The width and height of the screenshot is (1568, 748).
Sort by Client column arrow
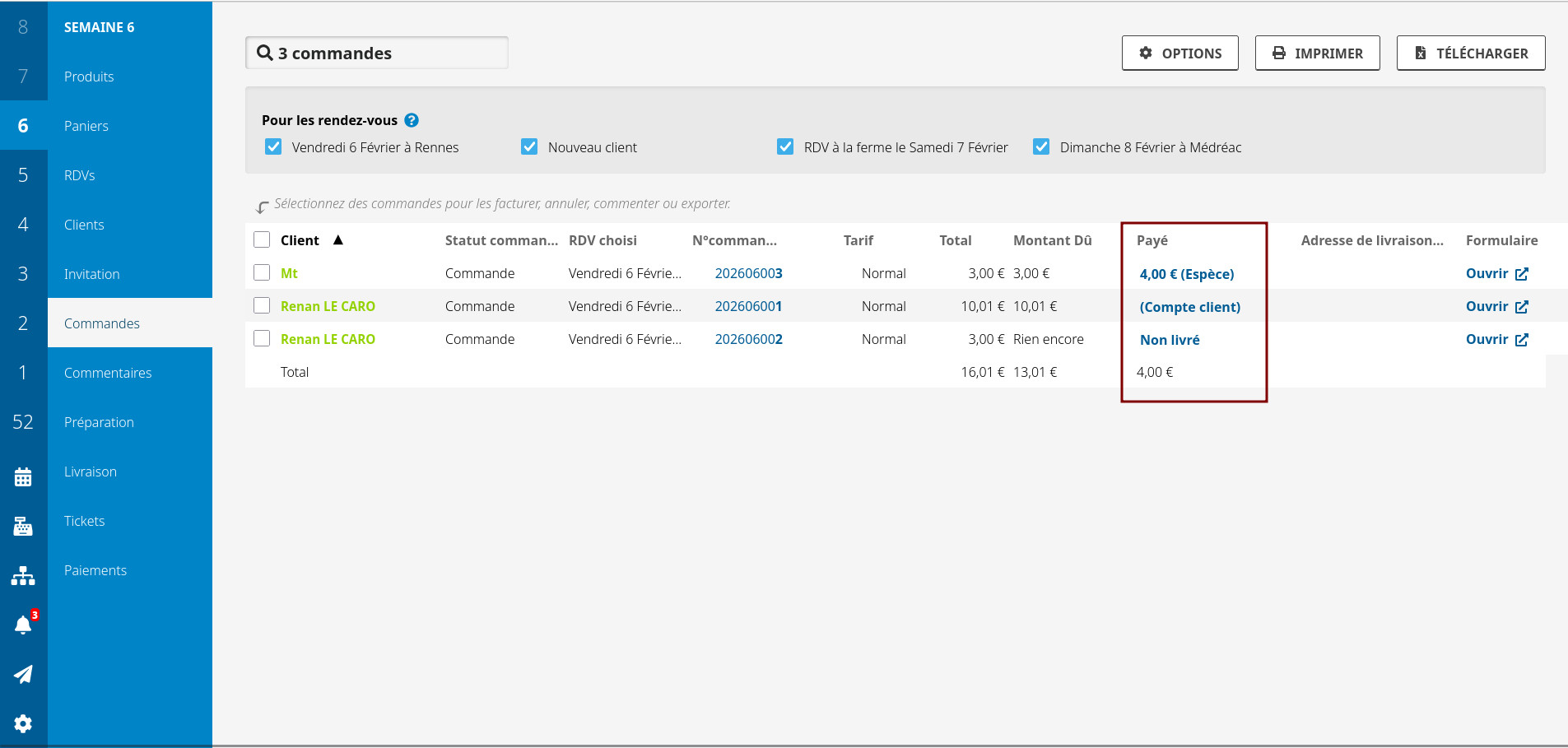click(x=337, y=240)
